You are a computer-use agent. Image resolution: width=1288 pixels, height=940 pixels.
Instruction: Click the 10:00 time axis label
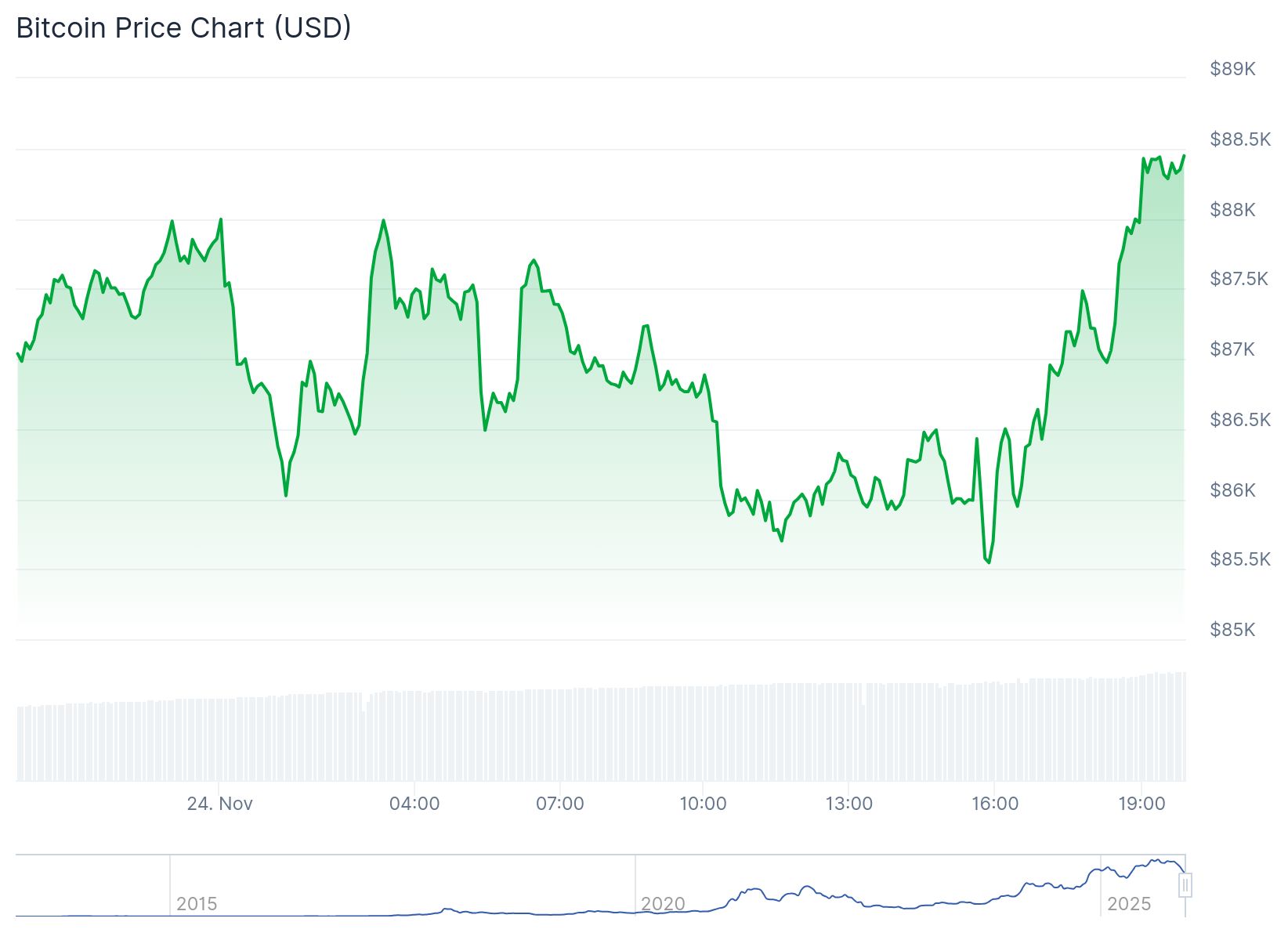[703, 804]
